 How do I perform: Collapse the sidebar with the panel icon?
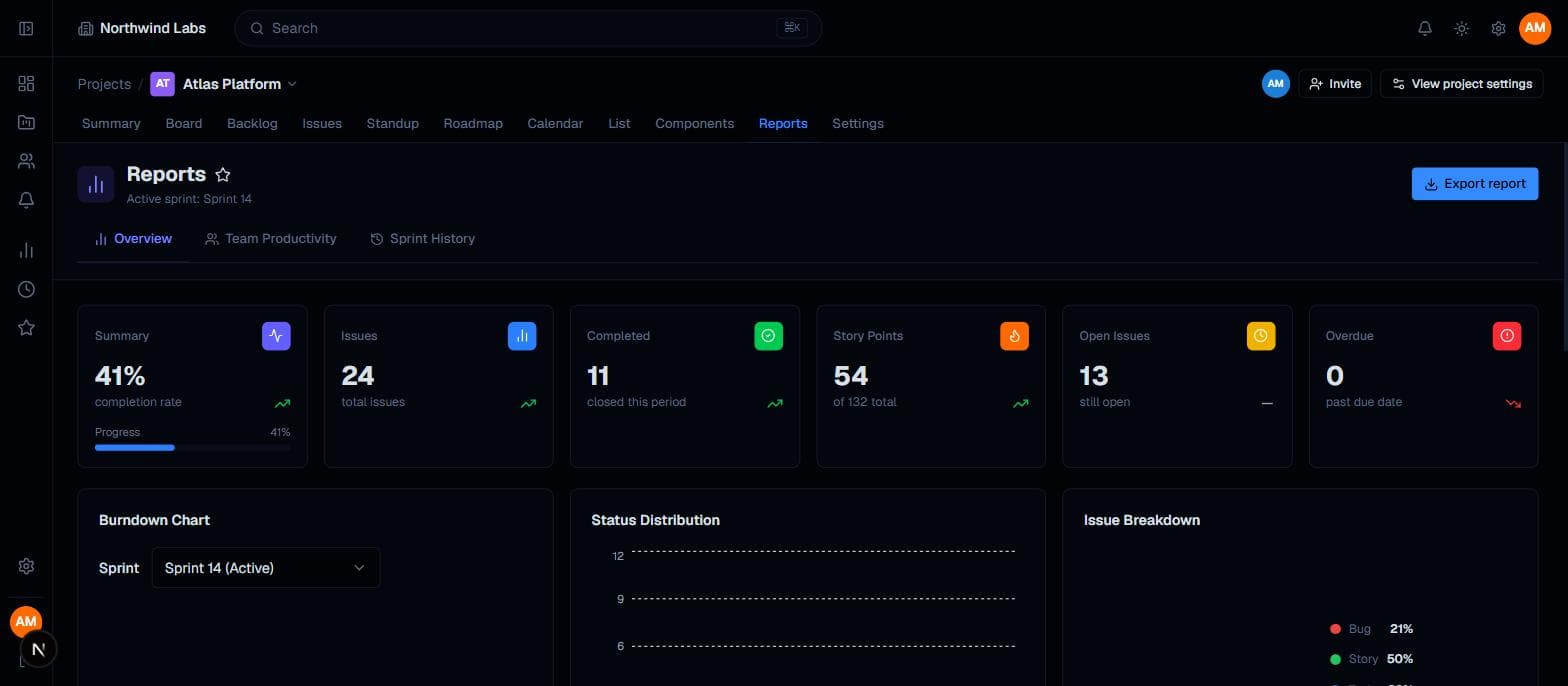pyautogui.click(x=26, y=28)
